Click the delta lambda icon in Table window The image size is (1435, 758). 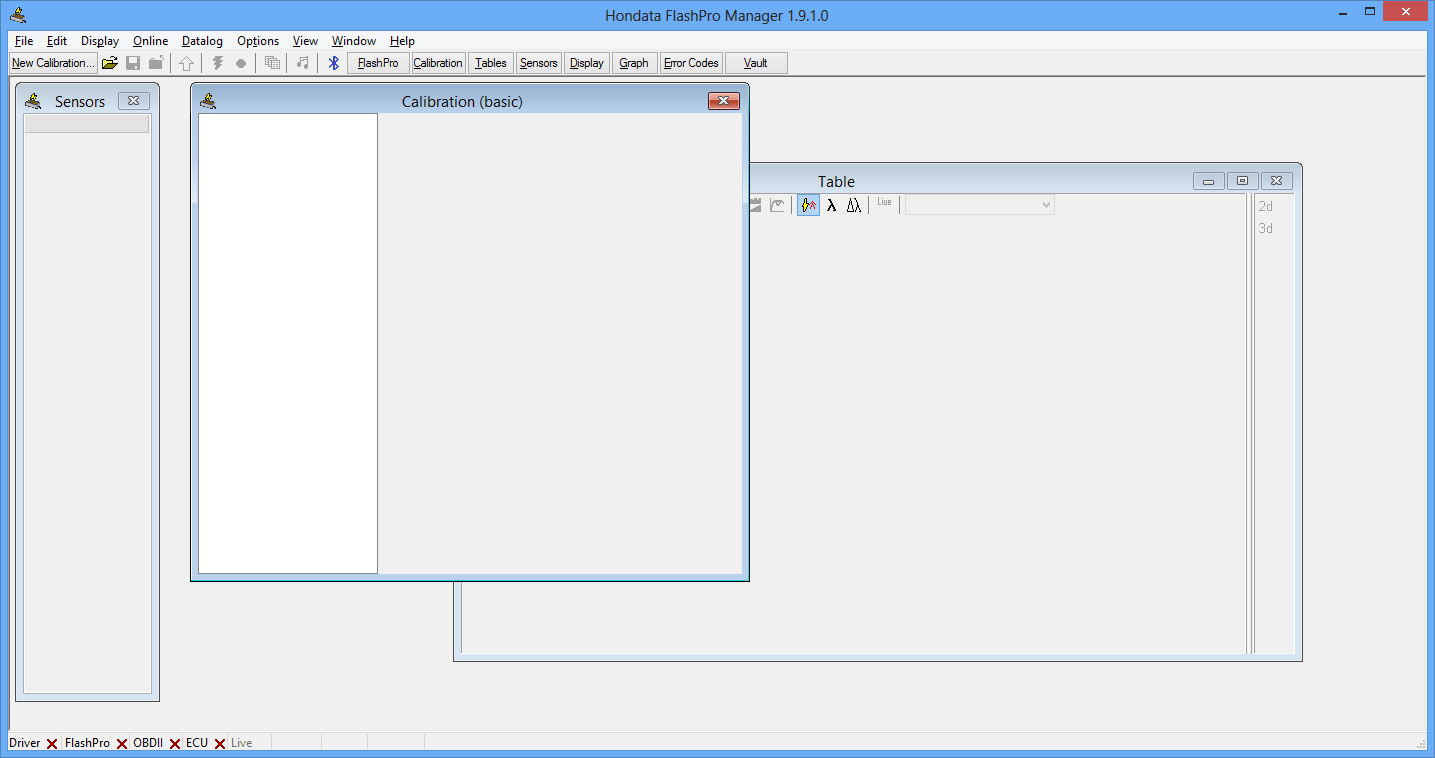coord(853,205)
